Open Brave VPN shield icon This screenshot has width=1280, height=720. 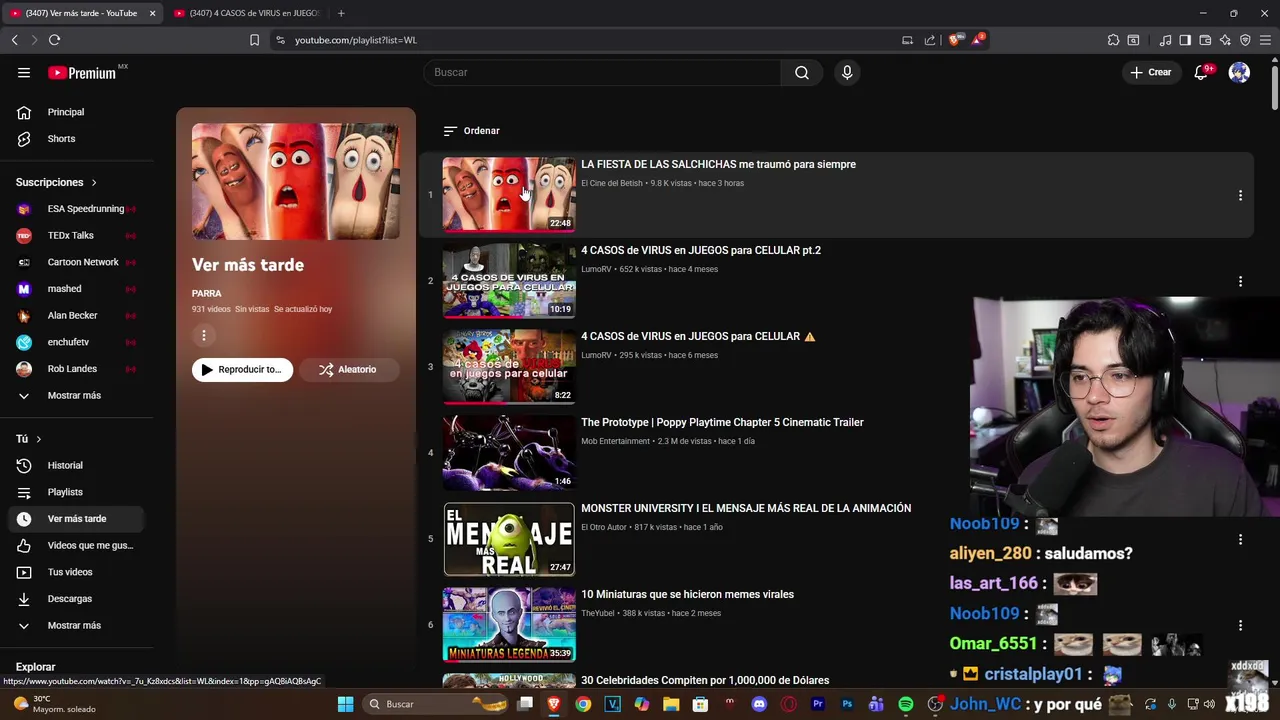tap(1245, 40)
